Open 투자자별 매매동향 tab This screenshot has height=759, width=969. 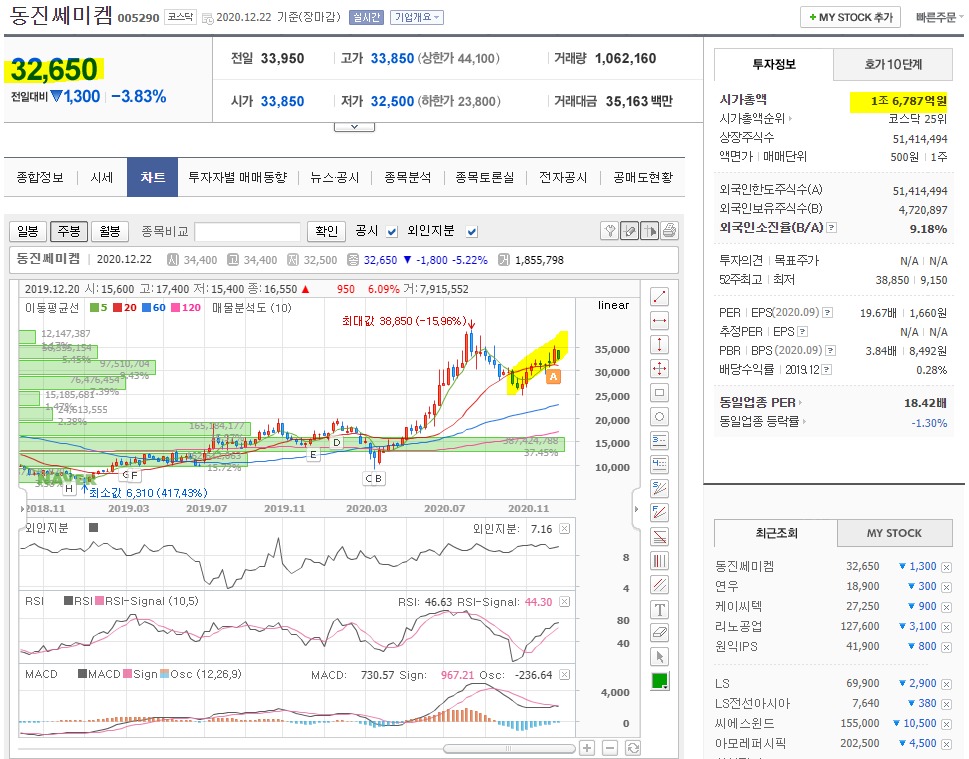tap(238, 177)
